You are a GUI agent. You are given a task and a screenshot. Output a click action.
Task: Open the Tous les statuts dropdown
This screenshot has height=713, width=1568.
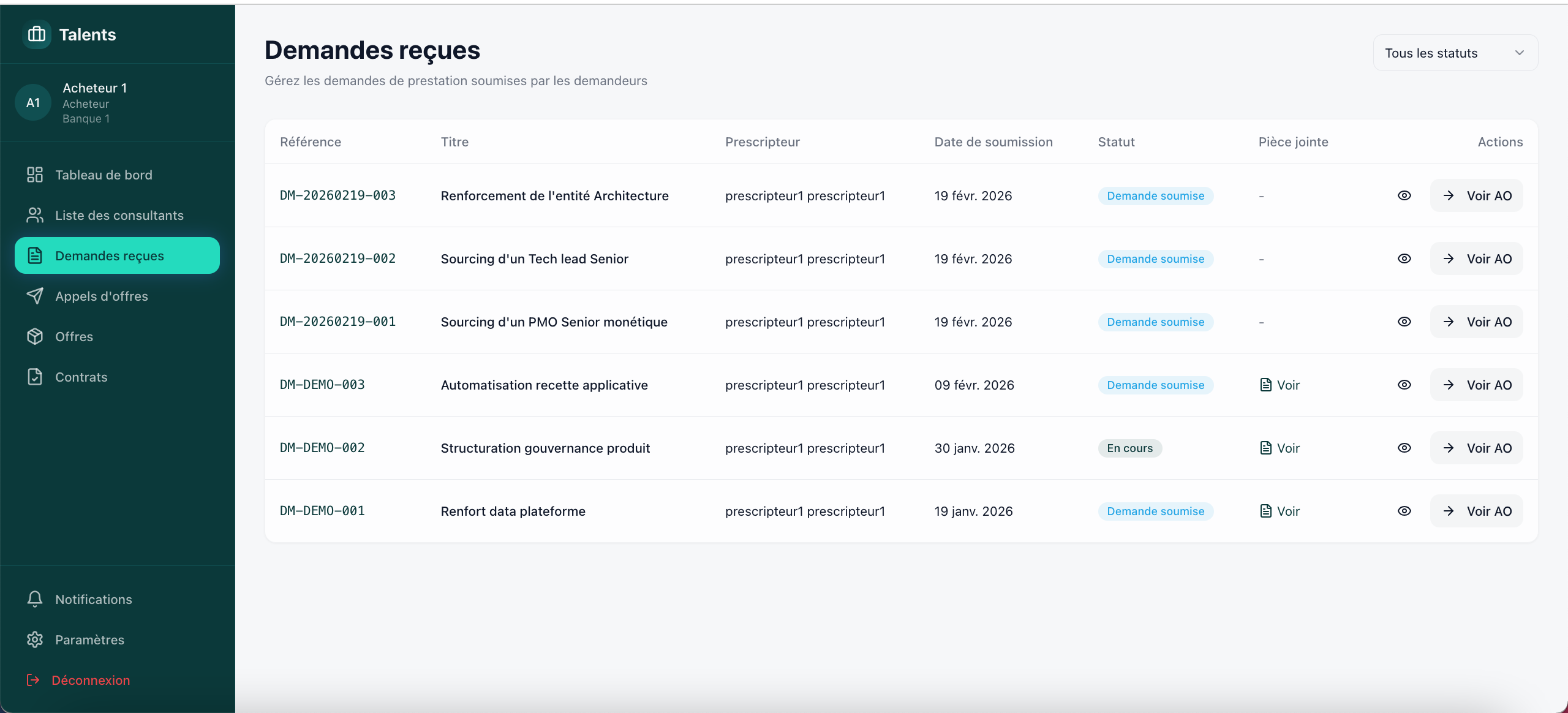click(x=1455, y=53)
